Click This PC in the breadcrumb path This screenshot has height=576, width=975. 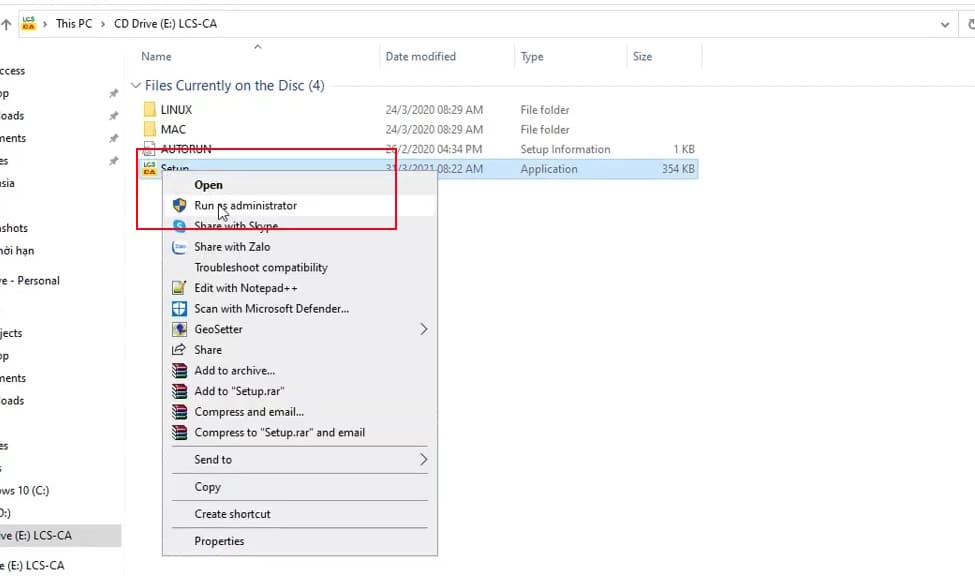tap(74, 24)
